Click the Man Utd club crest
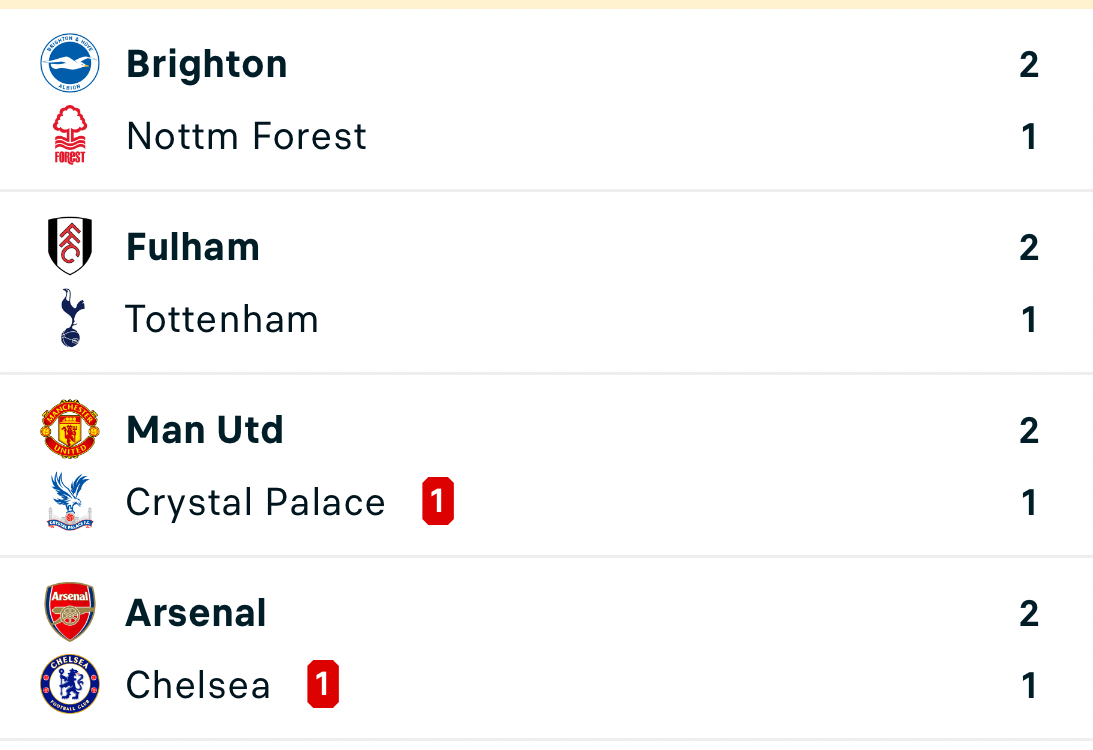This screenshot has width=1093, height=750. pos(70,430)
